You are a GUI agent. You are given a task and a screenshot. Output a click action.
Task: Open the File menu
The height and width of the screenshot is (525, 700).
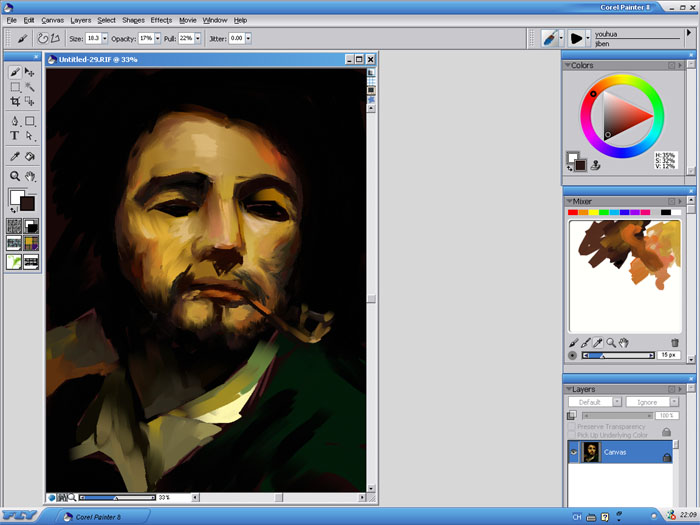(x=12, y=20)
